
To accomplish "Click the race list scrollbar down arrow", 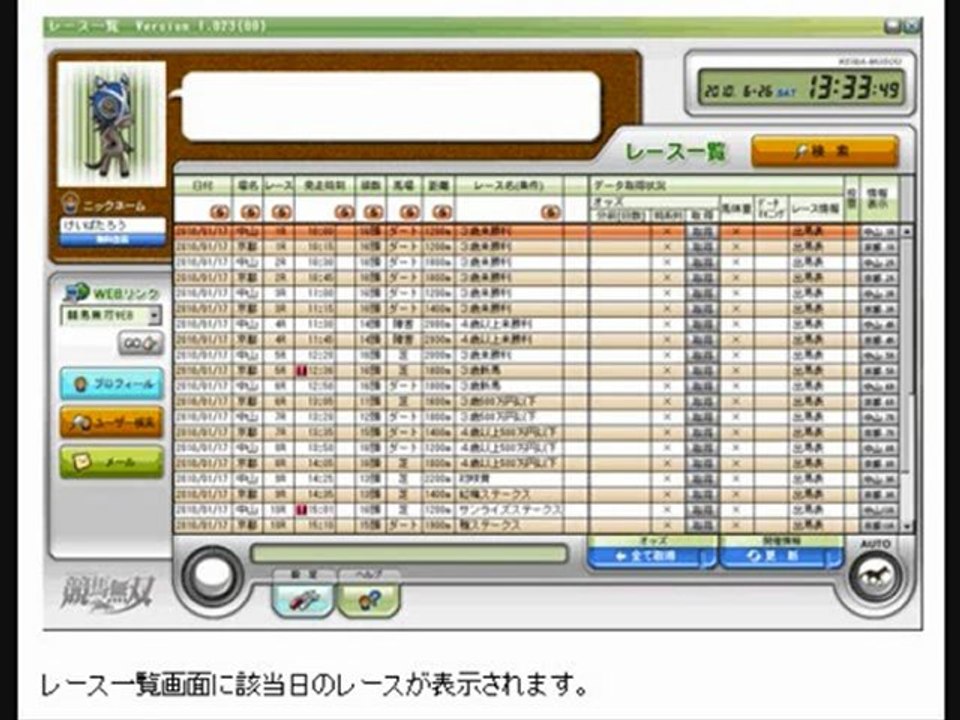I will 907,526.
